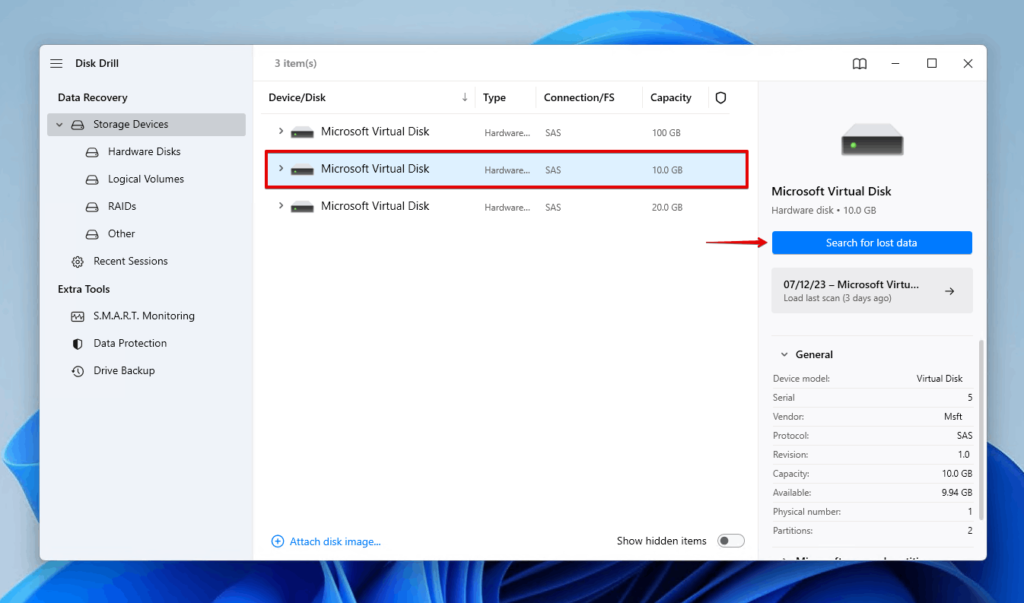
Task: Click the Vendor Msft value
Action: tap(953, 416)
